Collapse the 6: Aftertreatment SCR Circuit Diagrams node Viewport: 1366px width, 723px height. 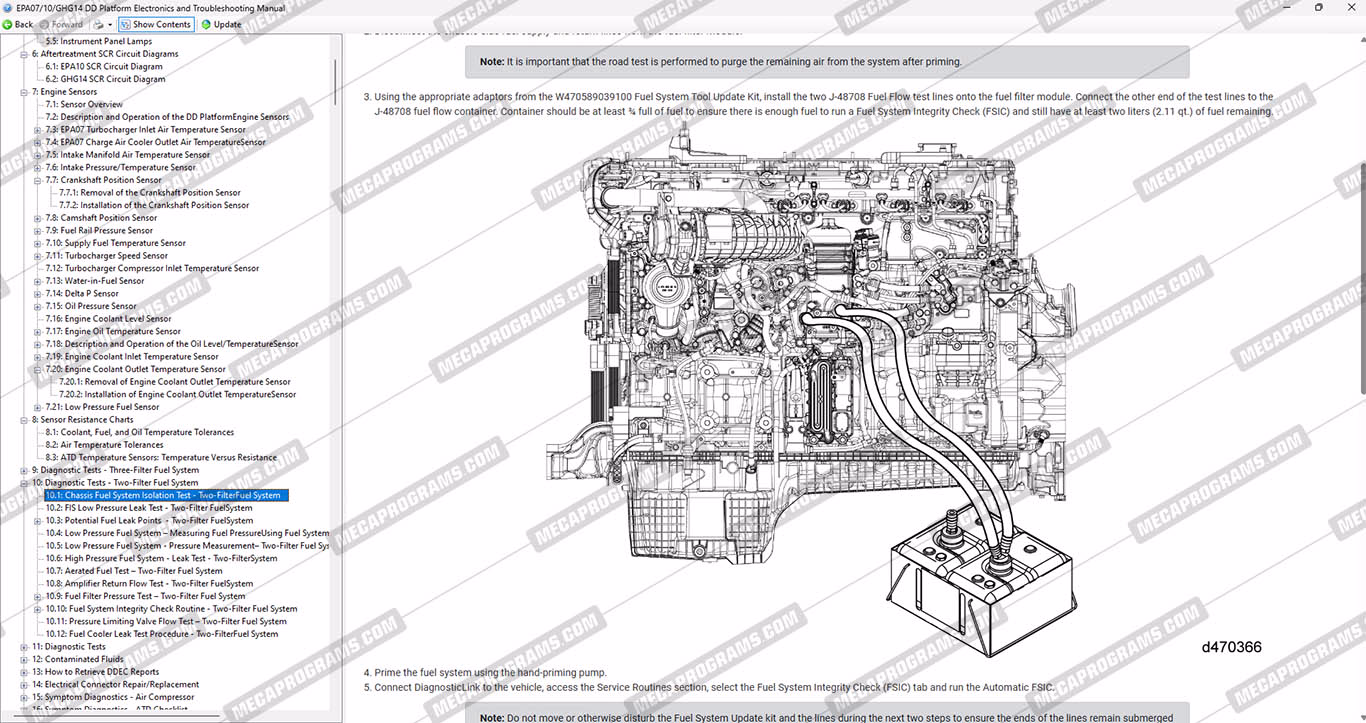click(x=24, y=54)
